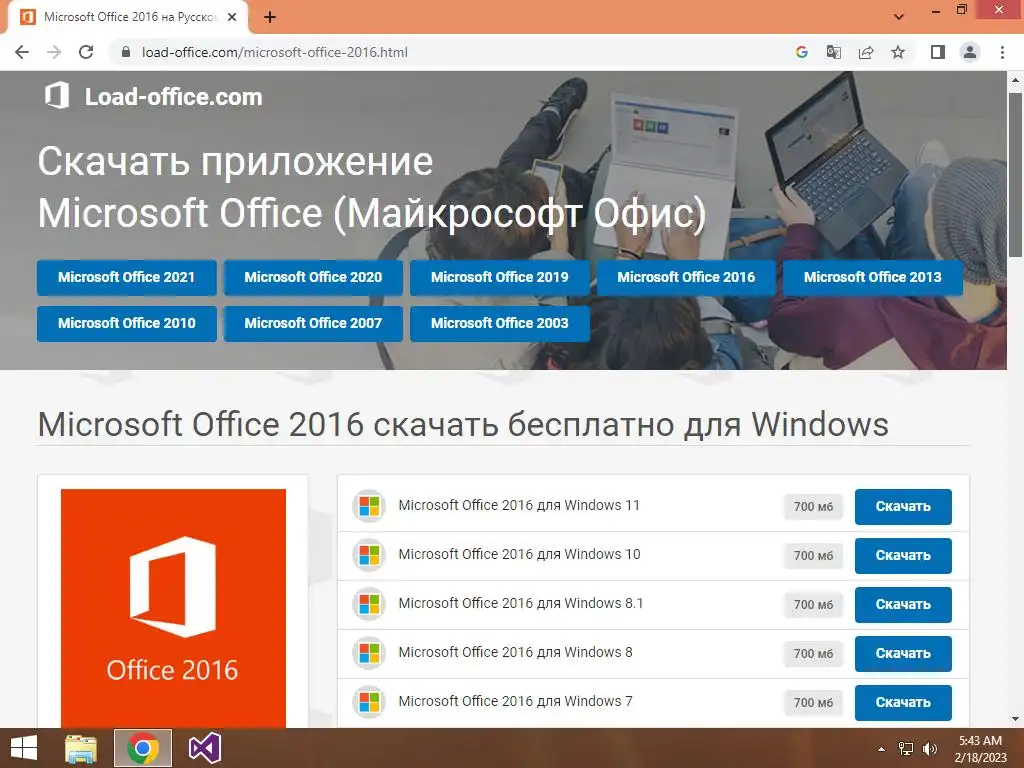Click the 700 мб label for Windows 8.1
The height and width of the screenshot is (768, 1024).
click(813, 605)
